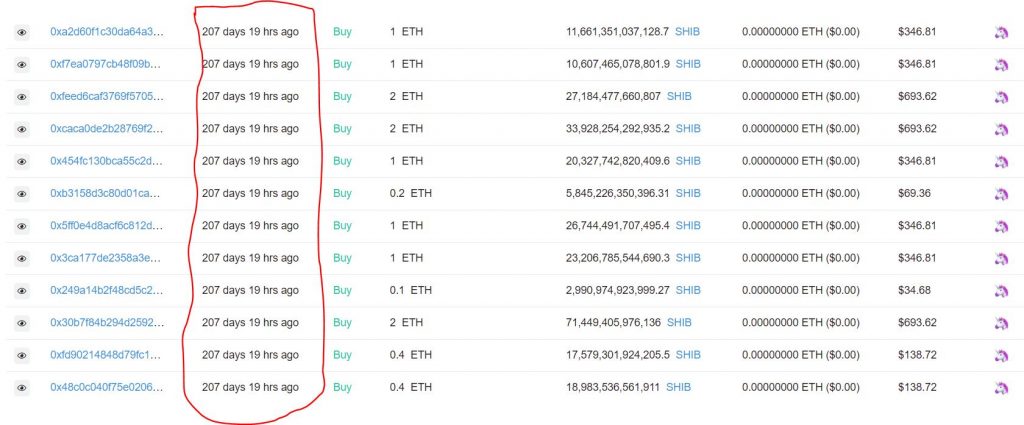
Task: Click the unicorn icon on the $69.36 row
Action: 1000,194
